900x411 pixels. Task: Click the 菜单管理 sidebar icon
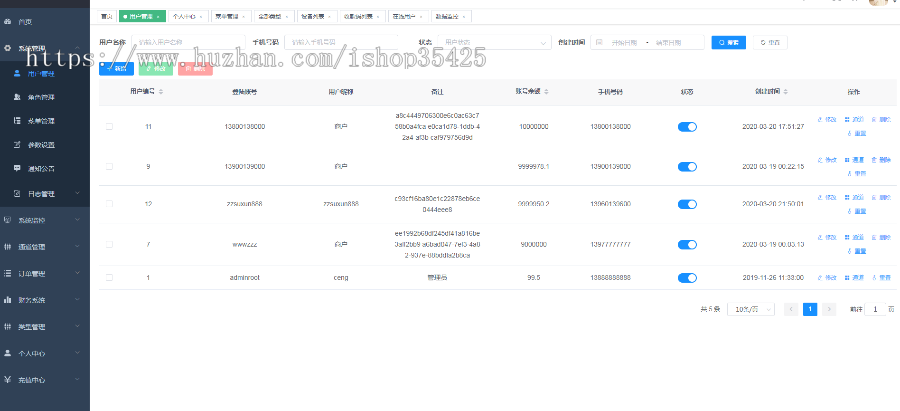coord(18,121)
